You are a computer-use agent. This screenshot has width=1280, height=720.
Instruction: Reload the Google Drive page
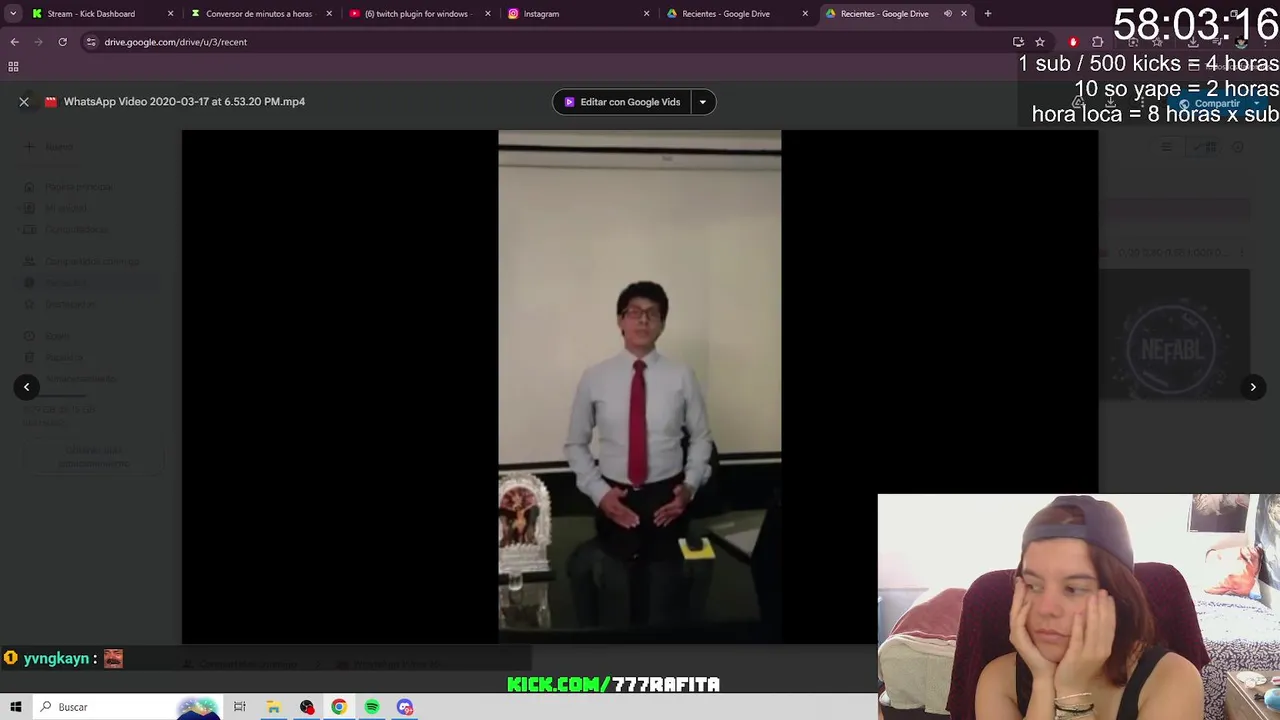(x=62, y=42)
